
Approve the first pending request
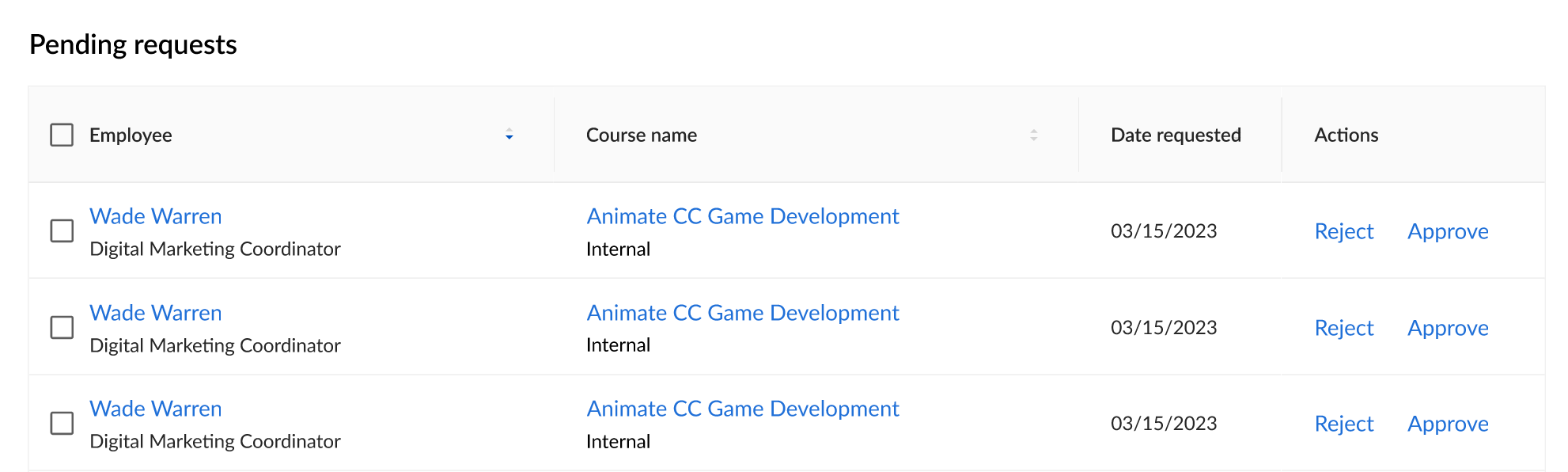(x=1448, y=231)
